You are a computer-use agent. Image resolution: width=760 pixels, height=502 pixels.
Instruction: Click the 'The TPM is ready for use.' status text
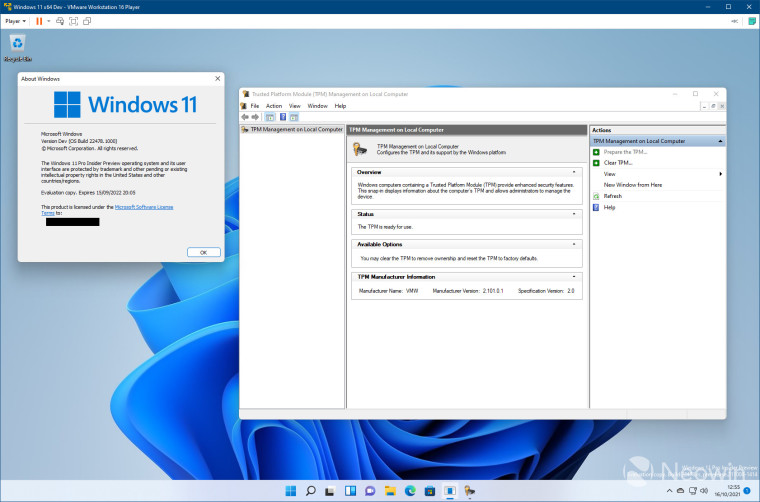[x=385, y=227]
